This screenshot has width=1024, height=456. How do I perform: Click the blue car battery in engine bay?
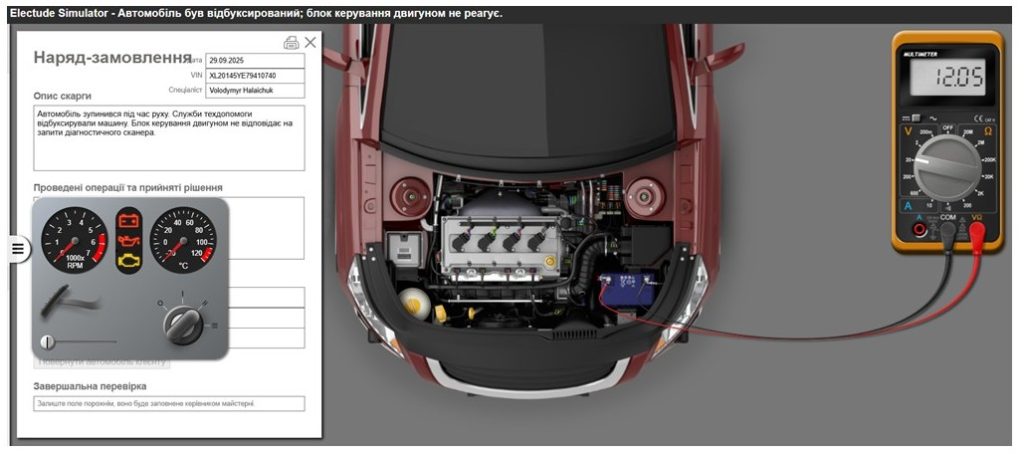pyautogui.click(x=628, y=288)
